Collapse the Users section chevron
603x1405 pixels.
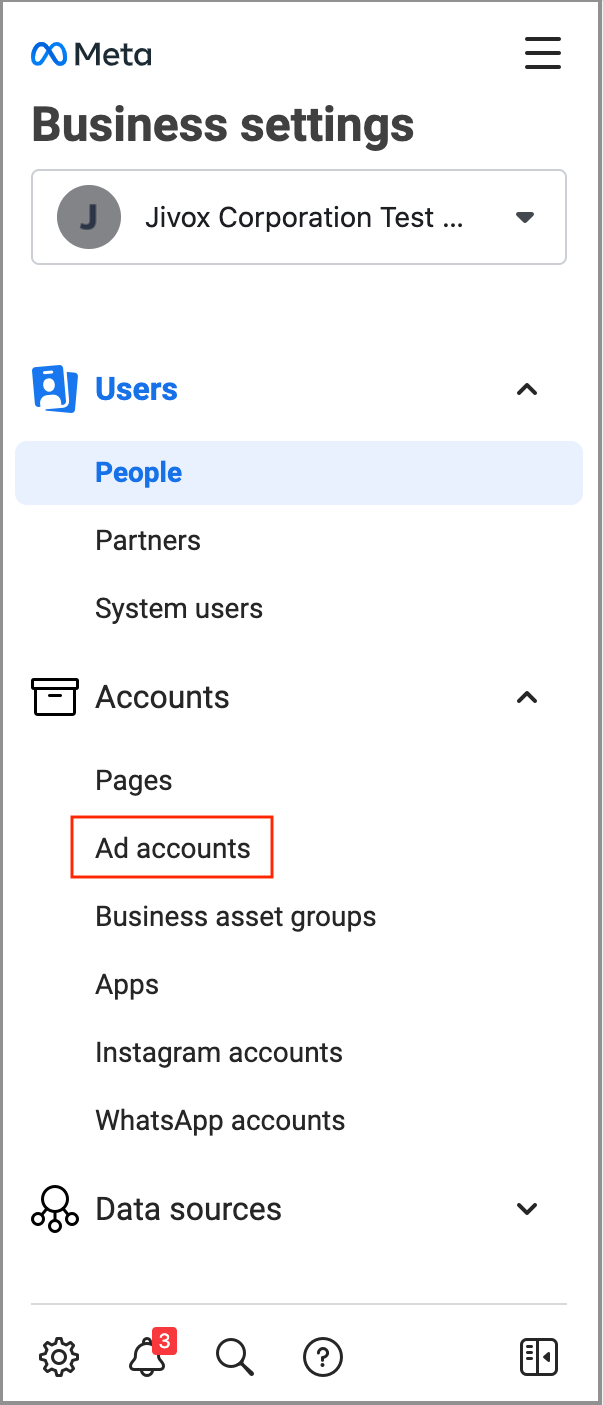tap(527, 389)
